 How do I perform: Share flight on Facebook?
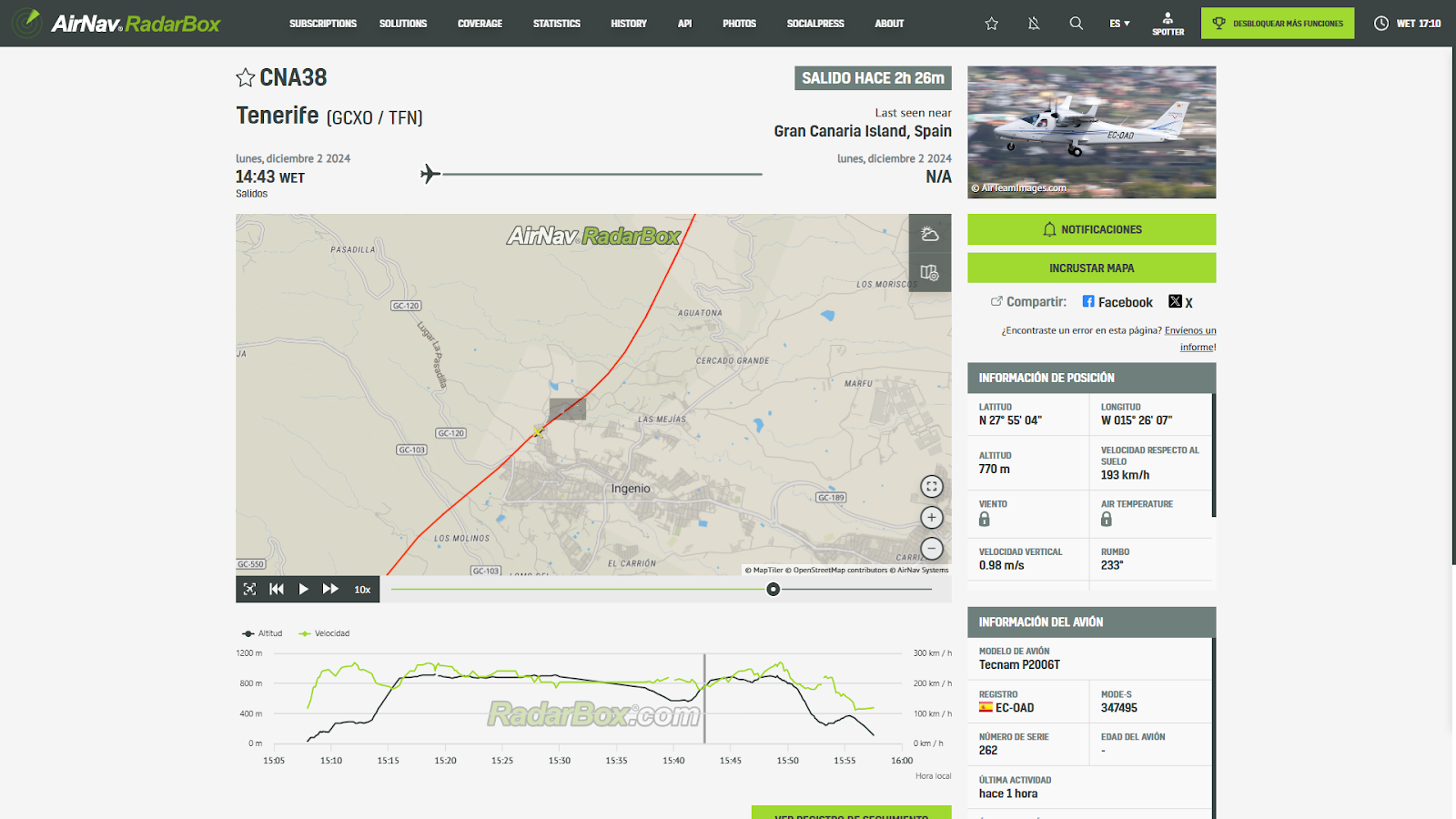1117,302
